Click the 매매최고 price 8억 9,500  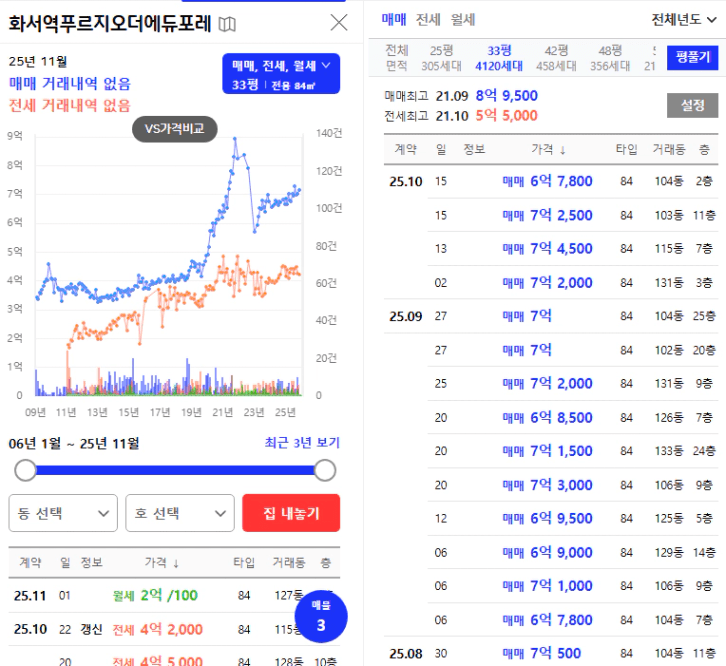[x=507, y=96]
